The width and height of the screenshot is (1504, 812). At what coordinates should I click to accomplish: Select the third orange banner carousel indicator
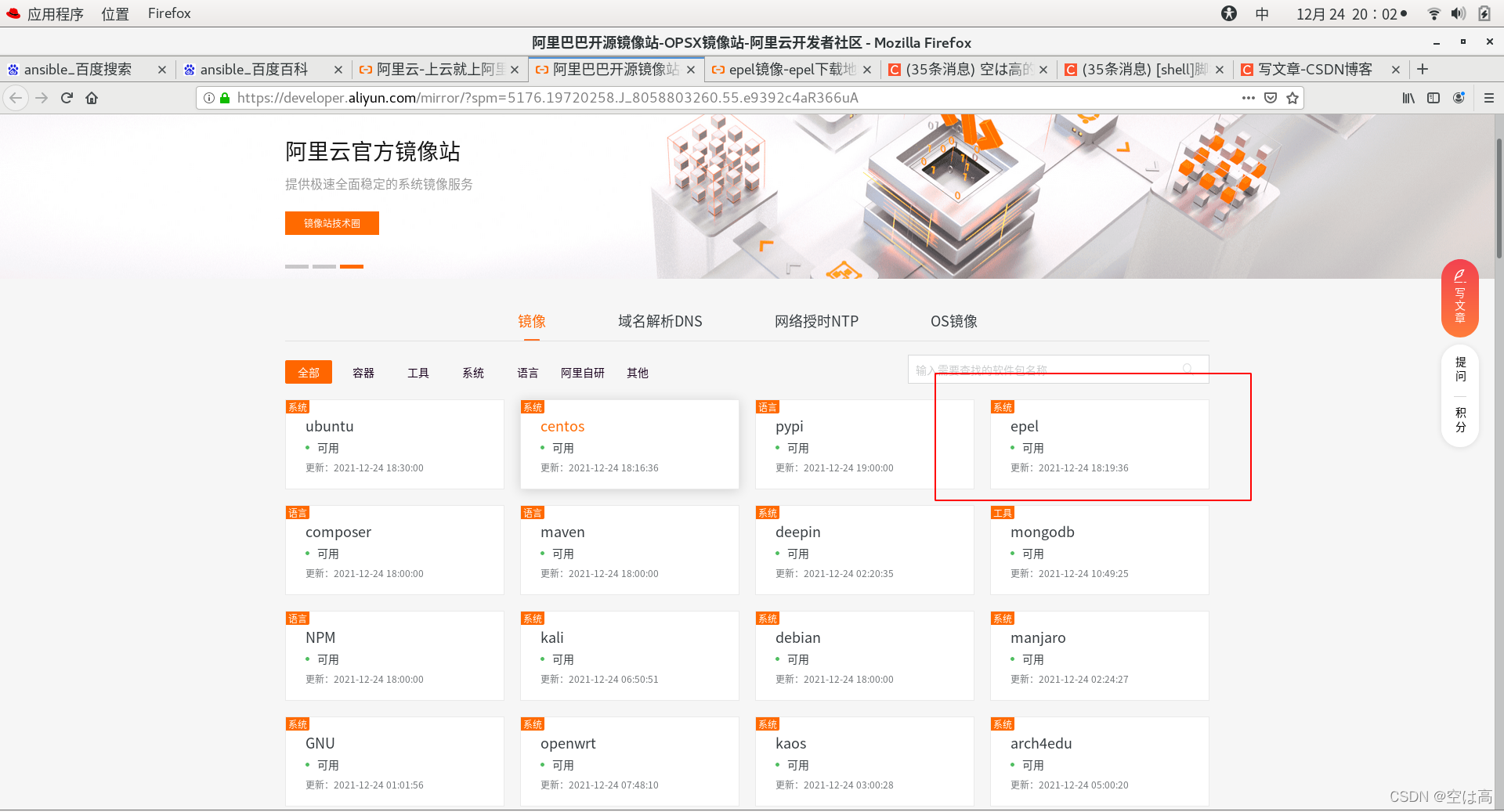coord(352,266)
